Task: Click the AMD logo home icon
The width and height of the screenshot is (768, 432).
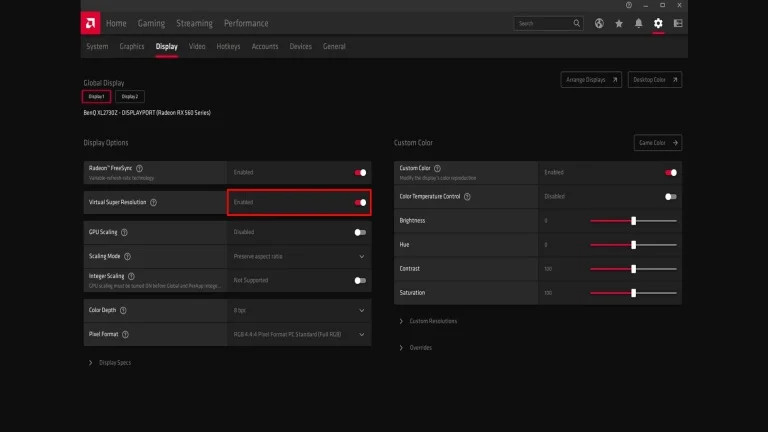Action: 91,23
